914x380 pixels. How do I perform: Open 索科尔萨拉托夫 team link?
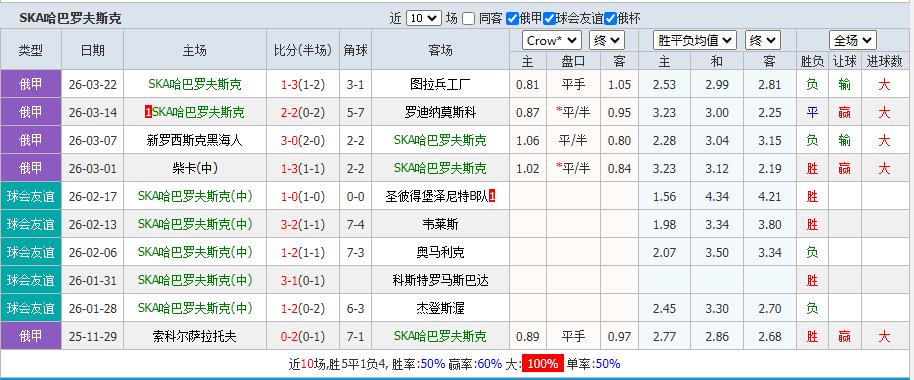pyautogui.click(x=195, y=336)
